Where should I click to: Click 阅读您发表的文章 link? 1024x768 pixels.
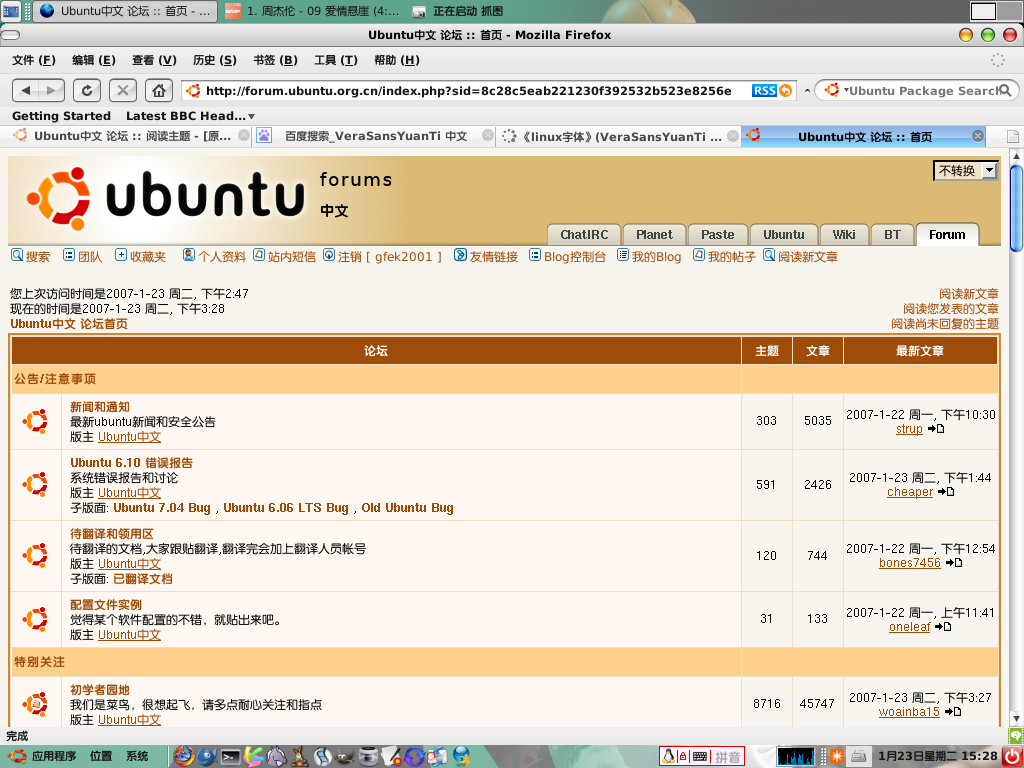[x=951, y=309]
